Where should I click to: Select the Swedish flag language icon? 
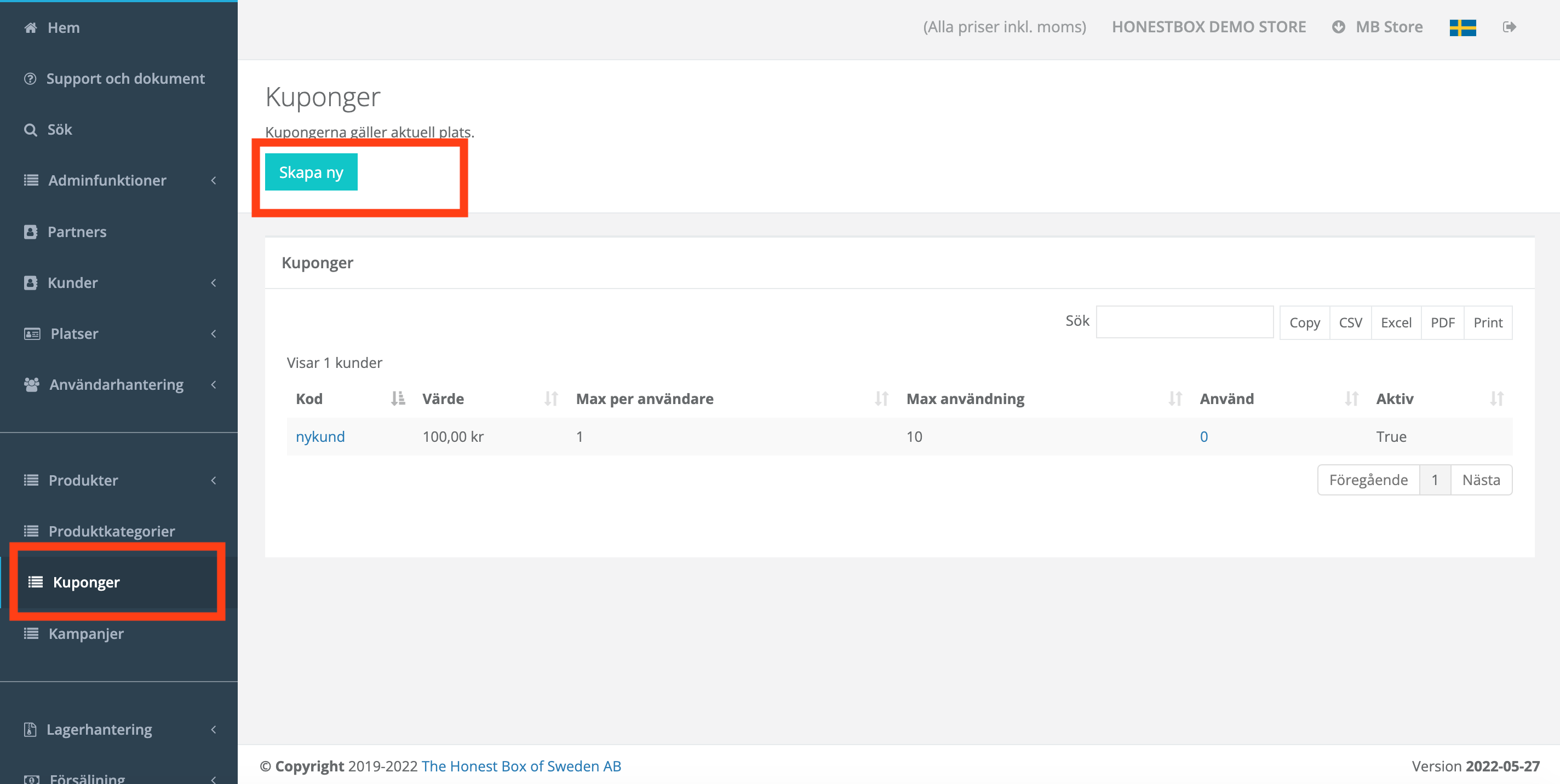click(1462, 27)
